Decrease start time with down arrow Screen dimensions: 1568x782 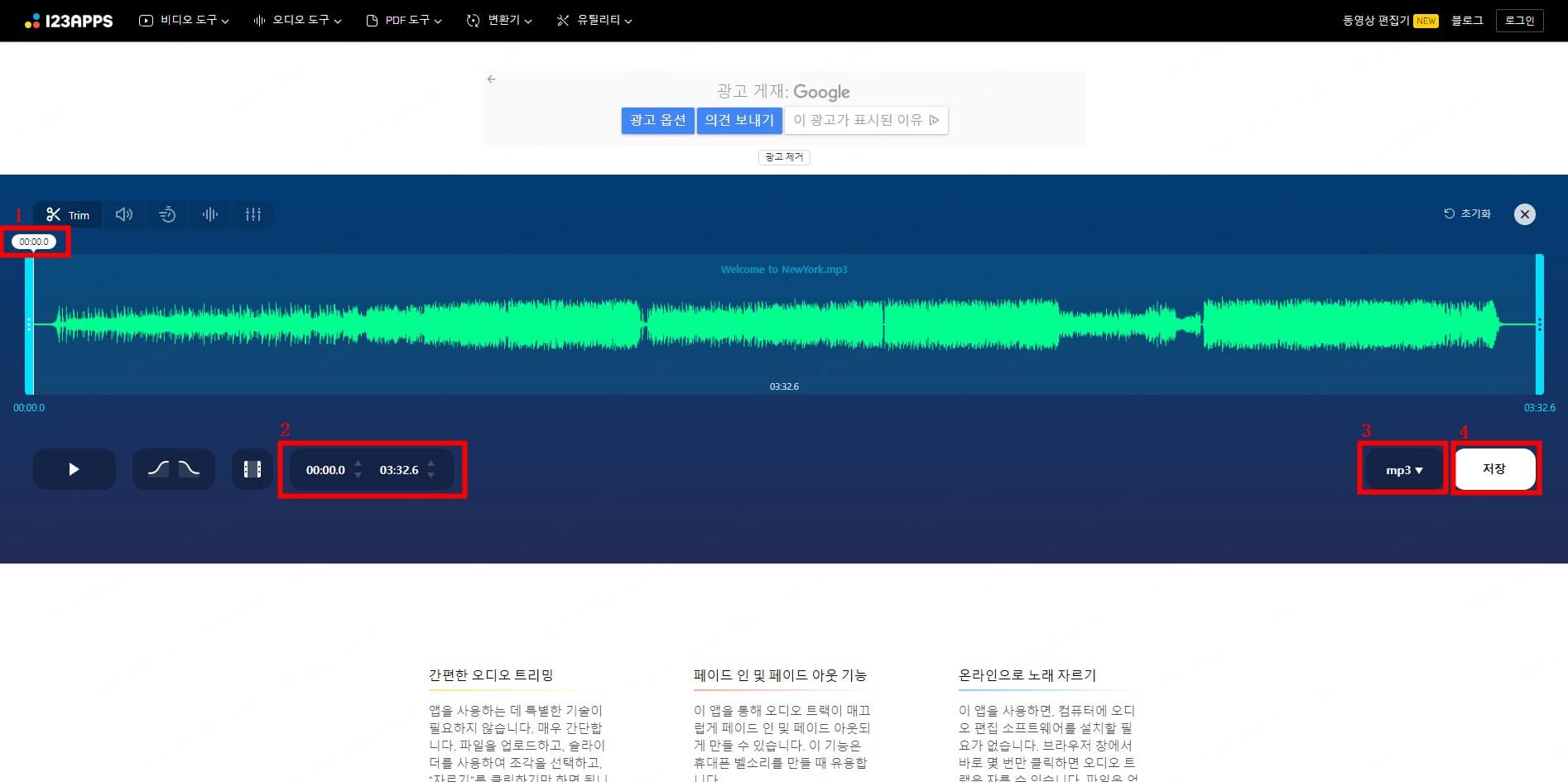[x=358, y=476]
